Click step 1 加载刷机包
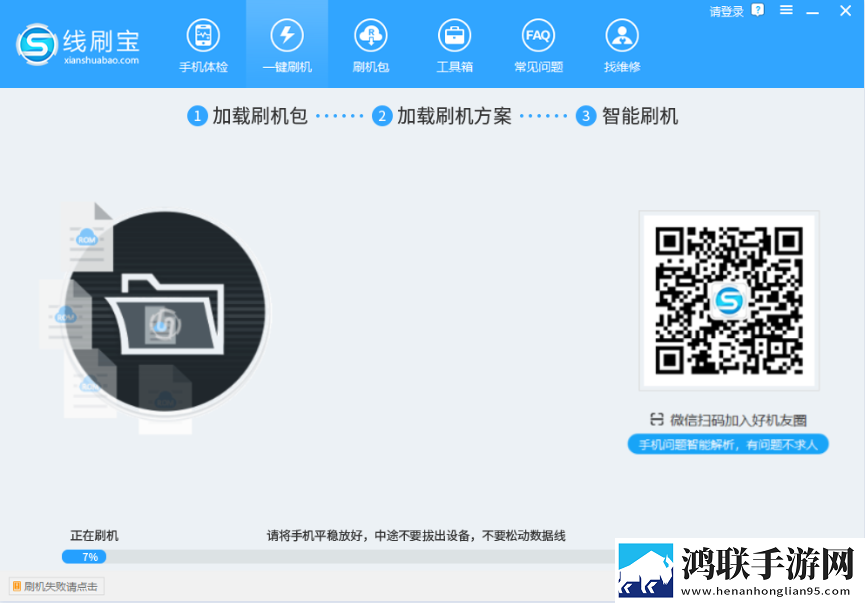The height and width of the screenshot is (603, 865). [x=247, y=116]
